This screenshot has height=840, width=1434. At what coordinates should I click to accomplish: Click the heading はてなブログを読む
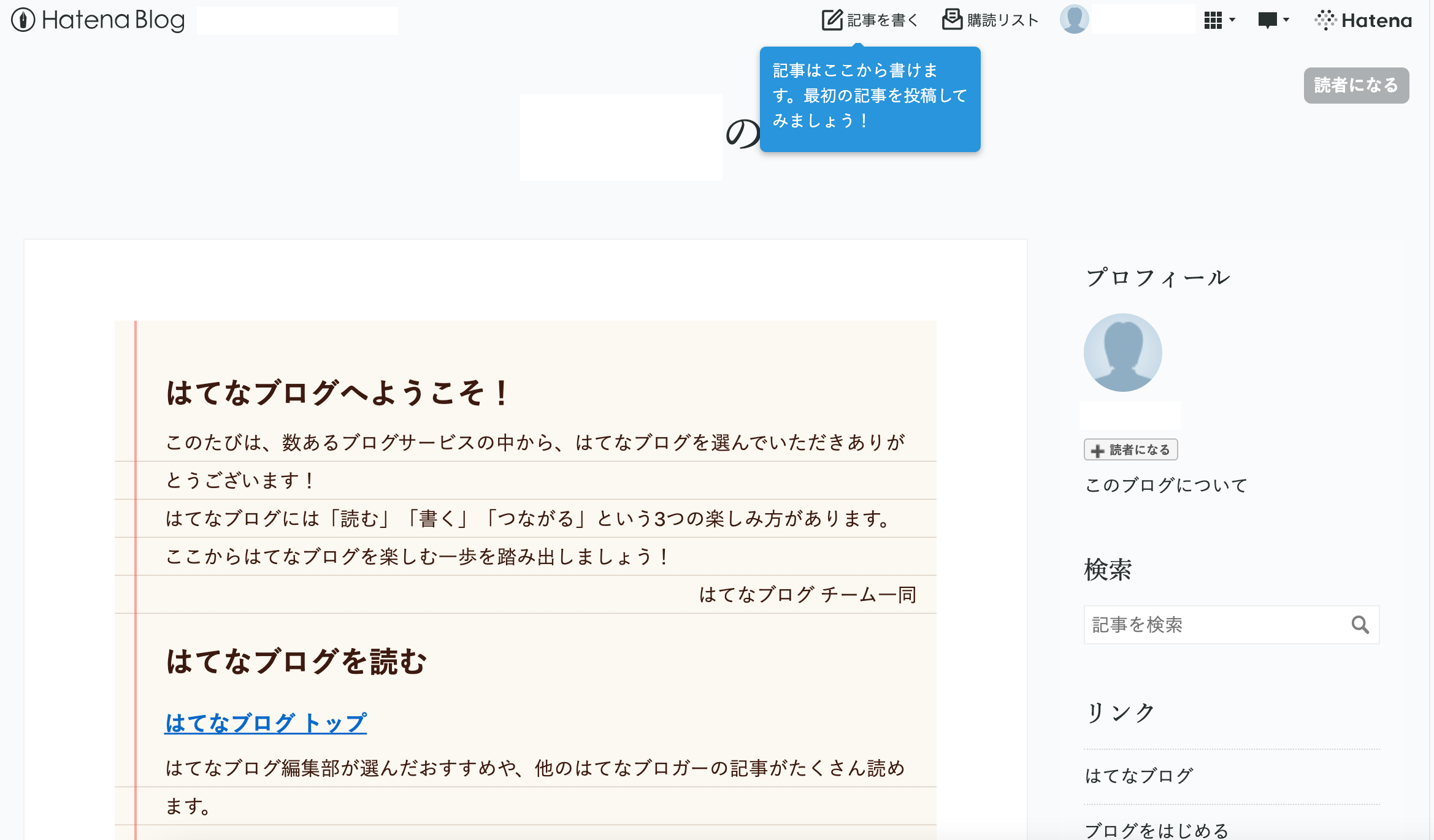[x=296, y=662]
